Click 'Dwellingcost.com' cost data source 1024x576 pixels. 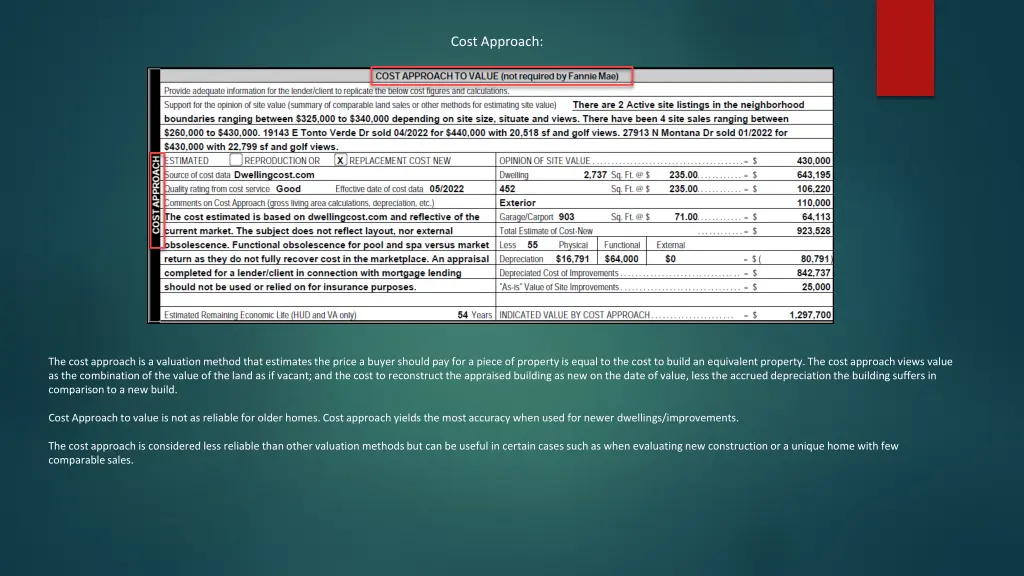274,174
